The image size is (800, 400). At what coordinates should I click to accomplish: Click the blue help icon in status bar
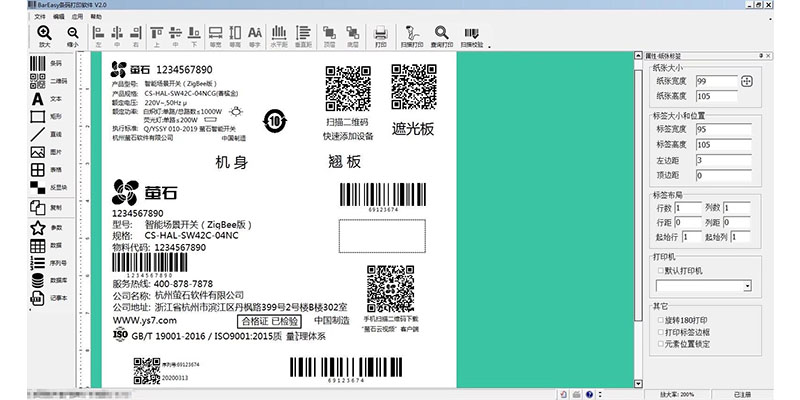tap(589, 394)
